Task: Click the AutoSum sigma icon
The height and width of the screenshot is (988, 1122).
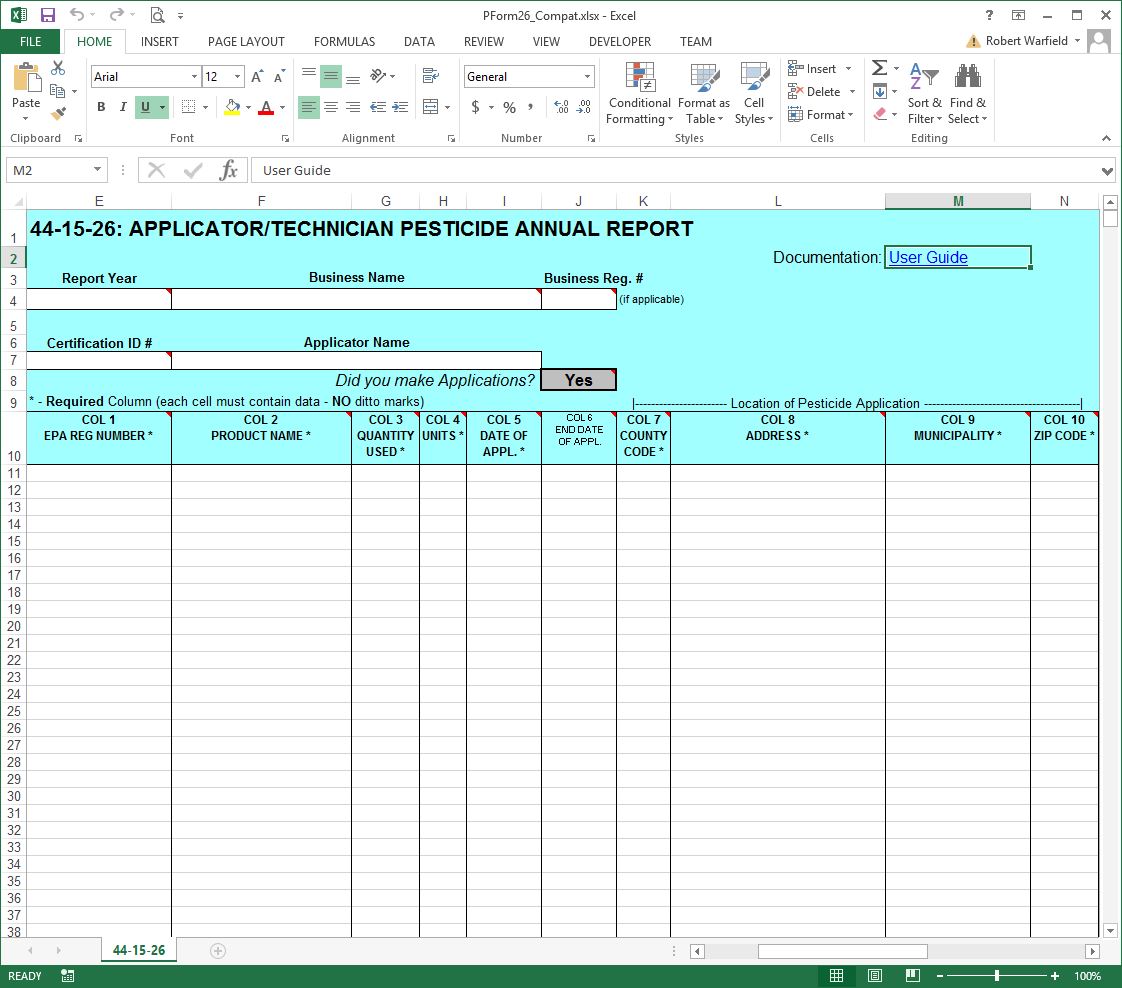Action: click(879, 68)
